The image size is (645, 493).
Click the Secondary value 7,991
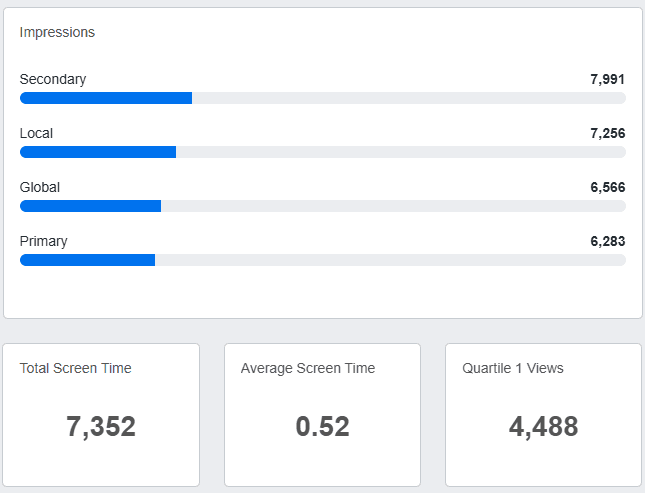coord(608,79)
